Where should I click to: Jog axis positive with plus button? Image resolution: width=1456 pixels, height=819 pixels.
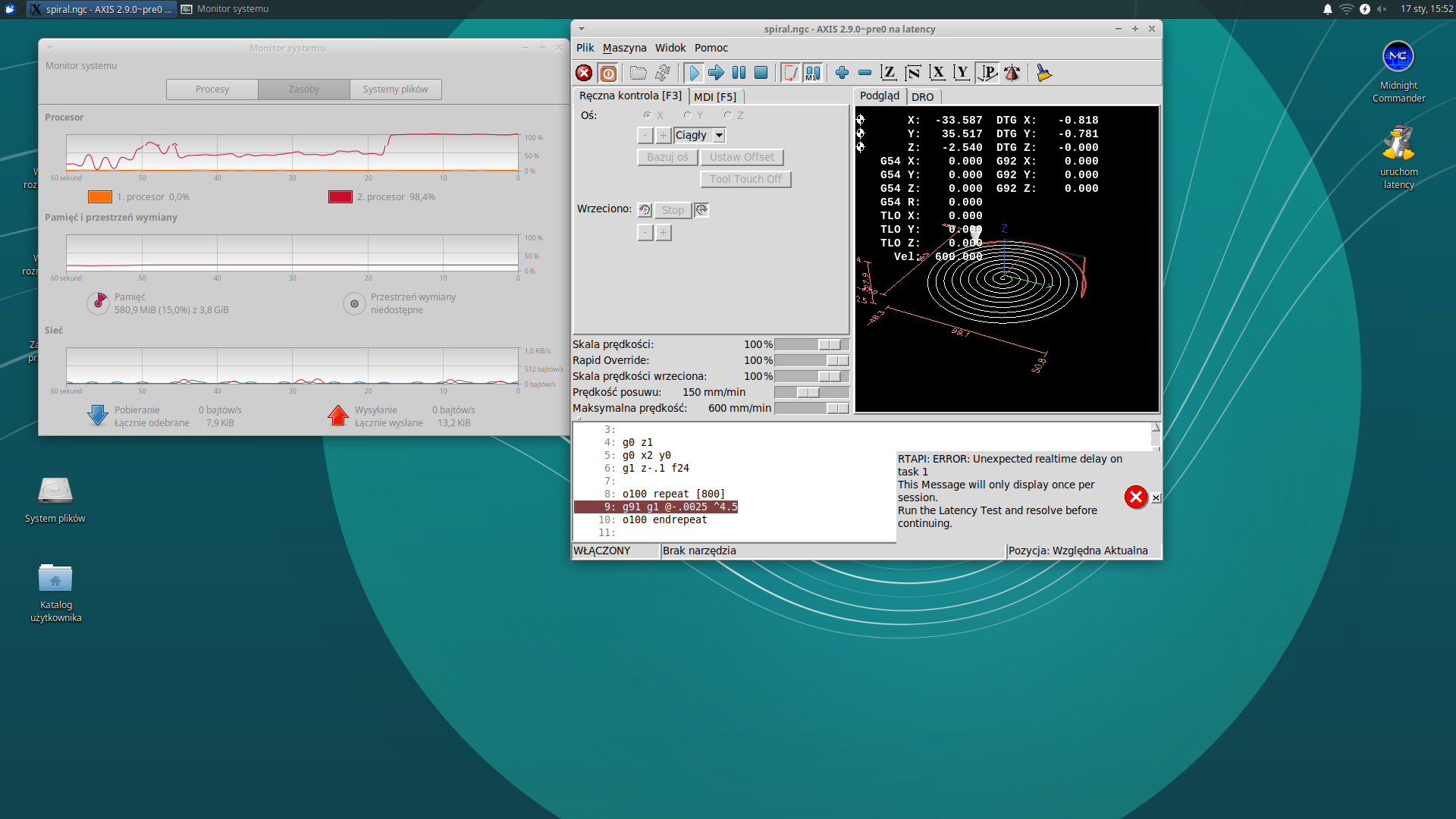(663, 135)
